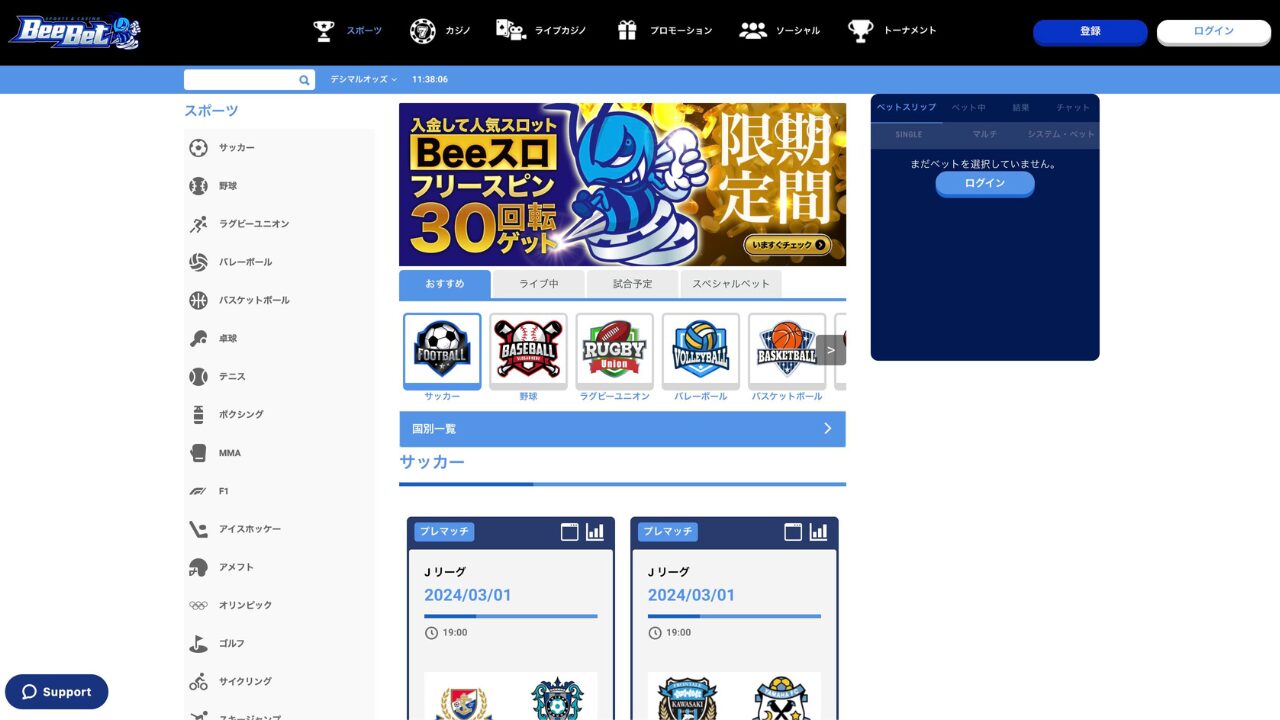1280x720 pixels.
Task: Select rugby union player icon in sidebar
Action: tap(198, 224)
